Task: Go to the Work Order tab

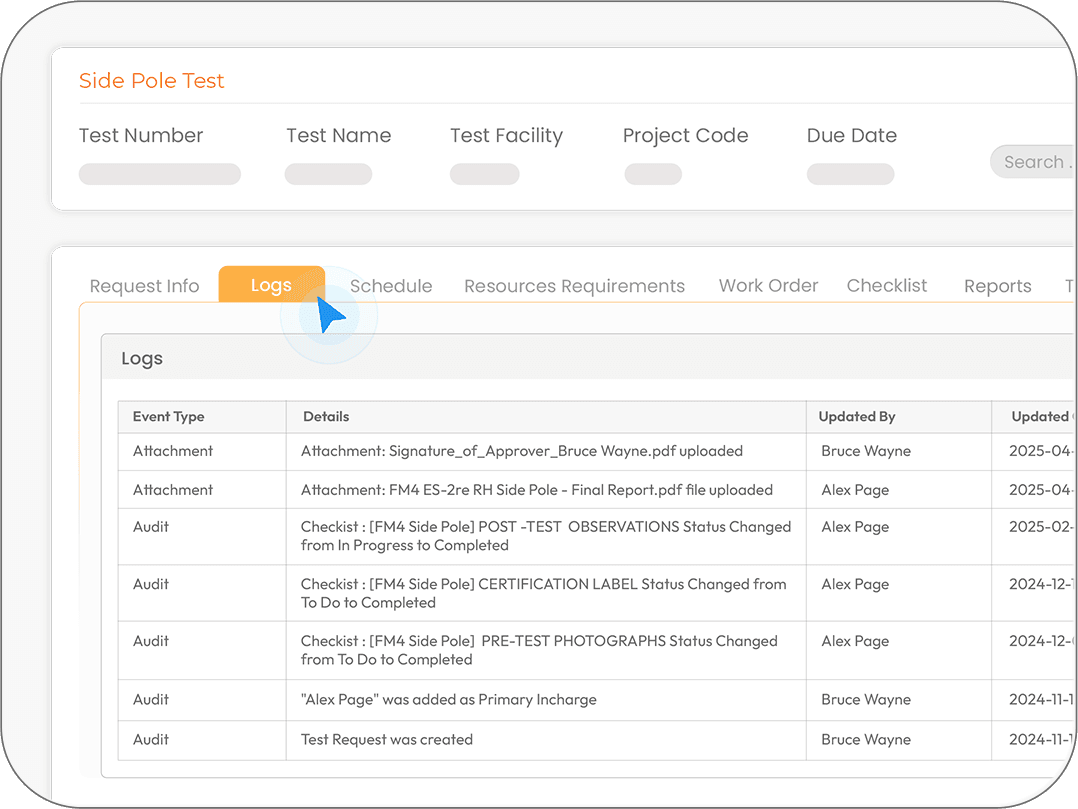Action: (768, 285)
